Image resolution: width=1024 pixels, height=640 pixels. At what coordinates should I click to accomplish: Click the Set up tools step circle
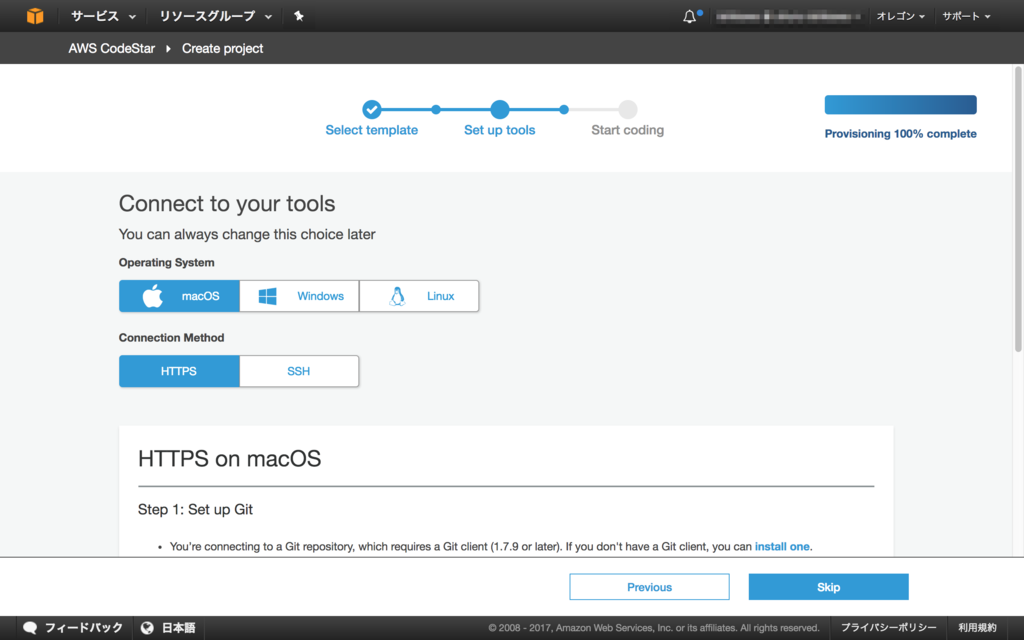click(500, 109)
